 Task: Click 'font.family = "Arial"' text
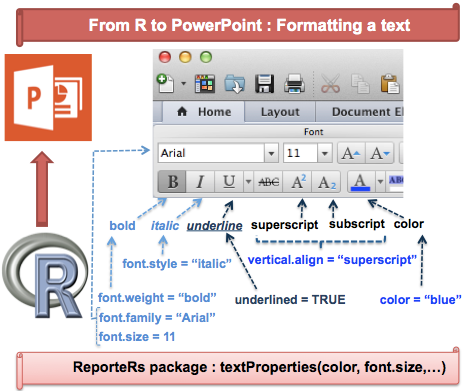[157, 318]
